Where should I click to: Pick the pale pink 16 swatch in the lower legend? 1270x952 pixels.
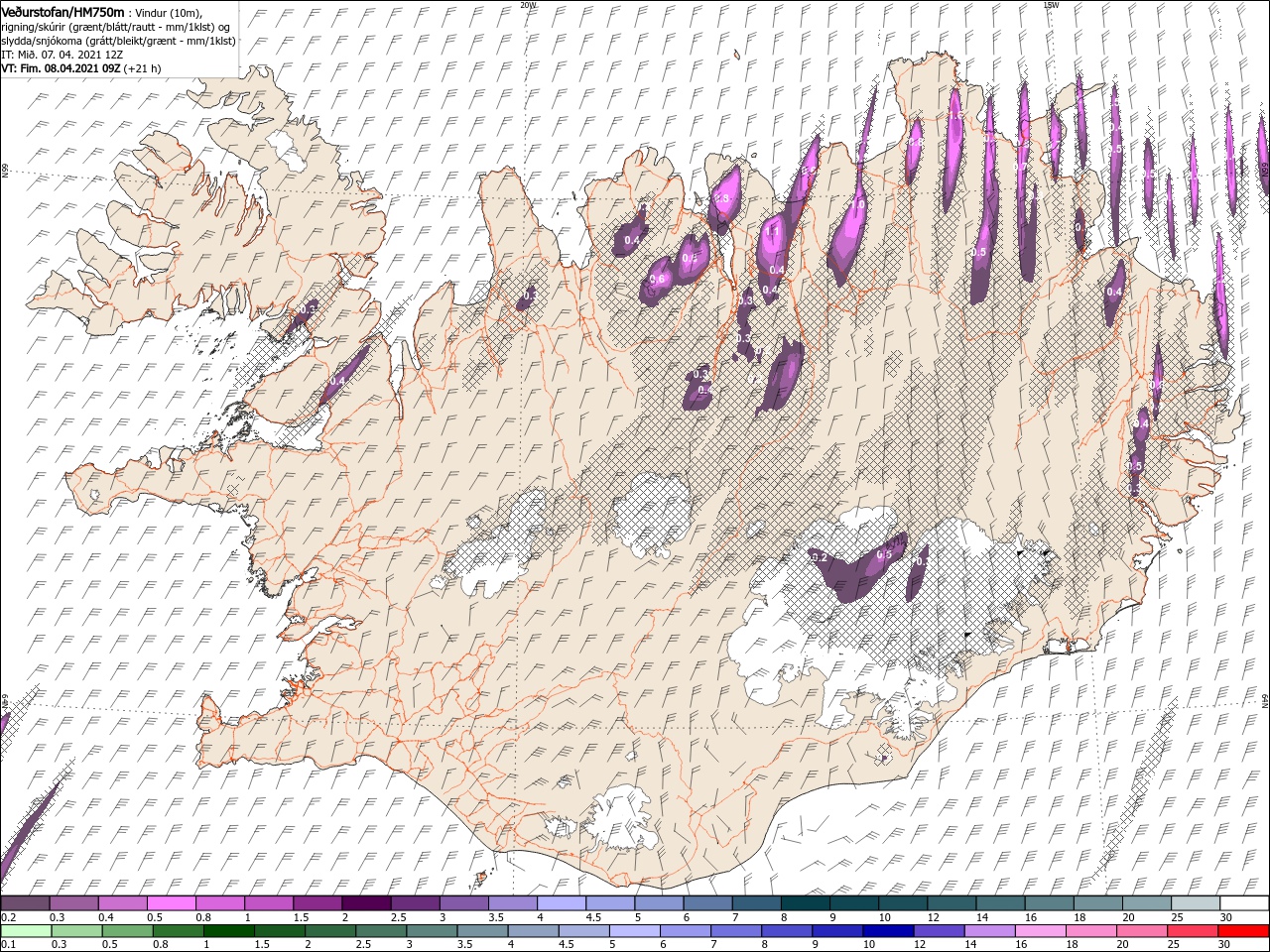pos(1041,931)
